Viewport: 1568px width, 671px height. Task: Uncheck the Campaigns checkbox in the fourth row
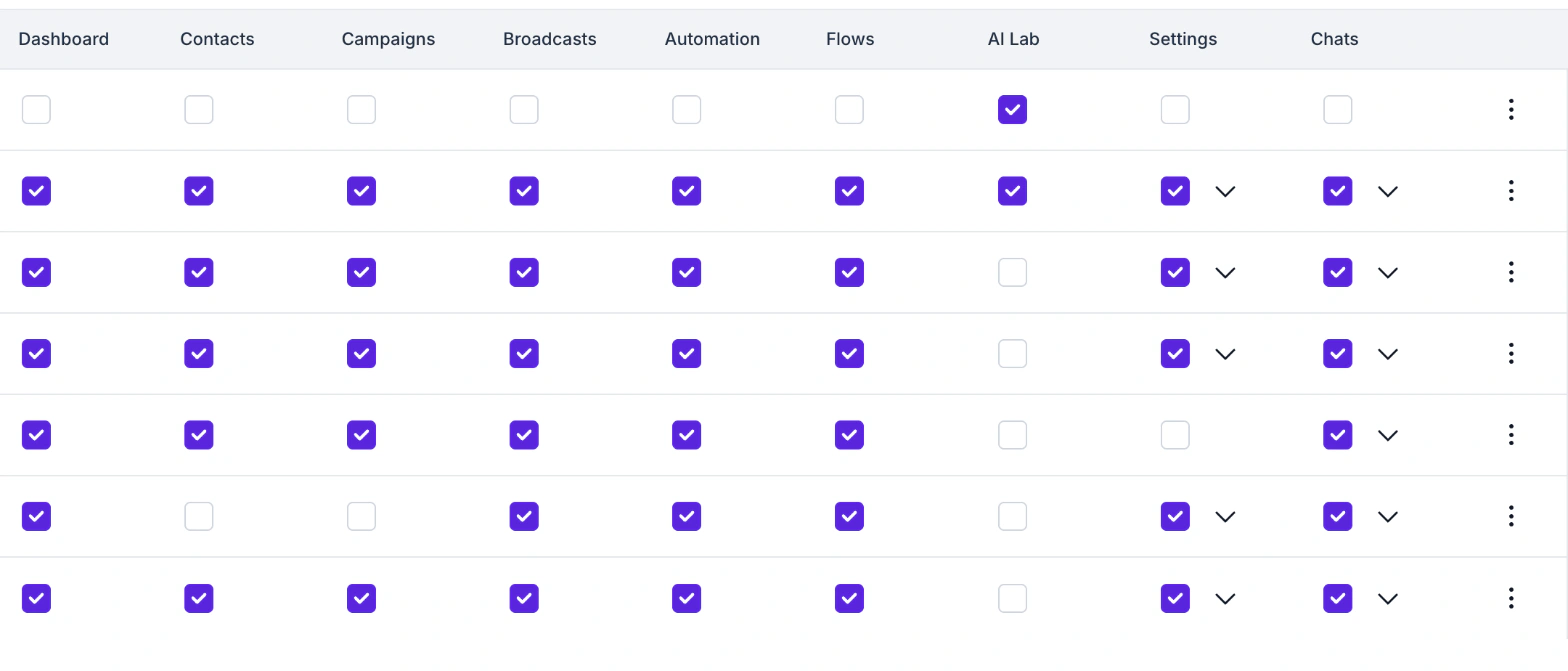tap(361, 354)
